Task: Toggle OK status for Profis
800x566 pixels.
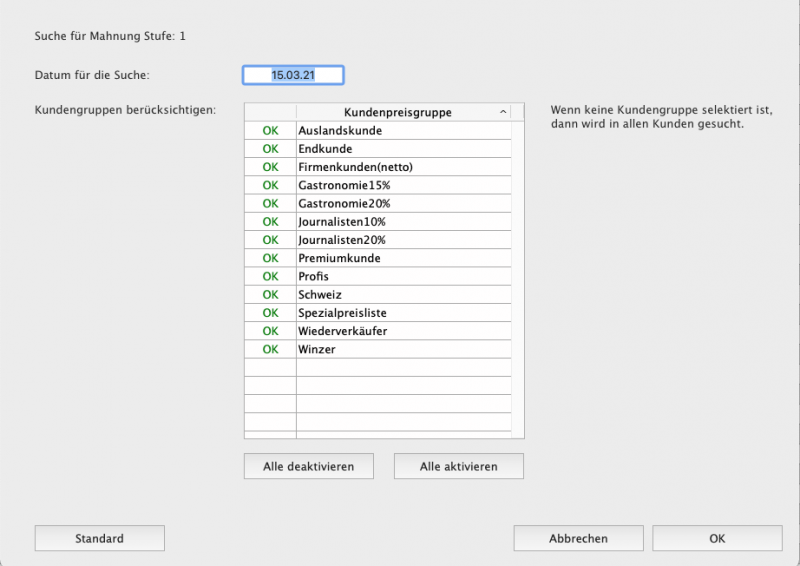Action: [270, 277]
